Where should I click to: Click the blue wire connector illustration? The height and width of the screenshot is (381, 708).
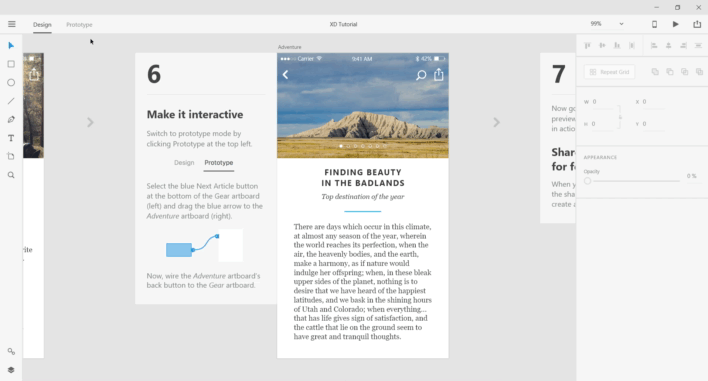[x=204, y=246]
